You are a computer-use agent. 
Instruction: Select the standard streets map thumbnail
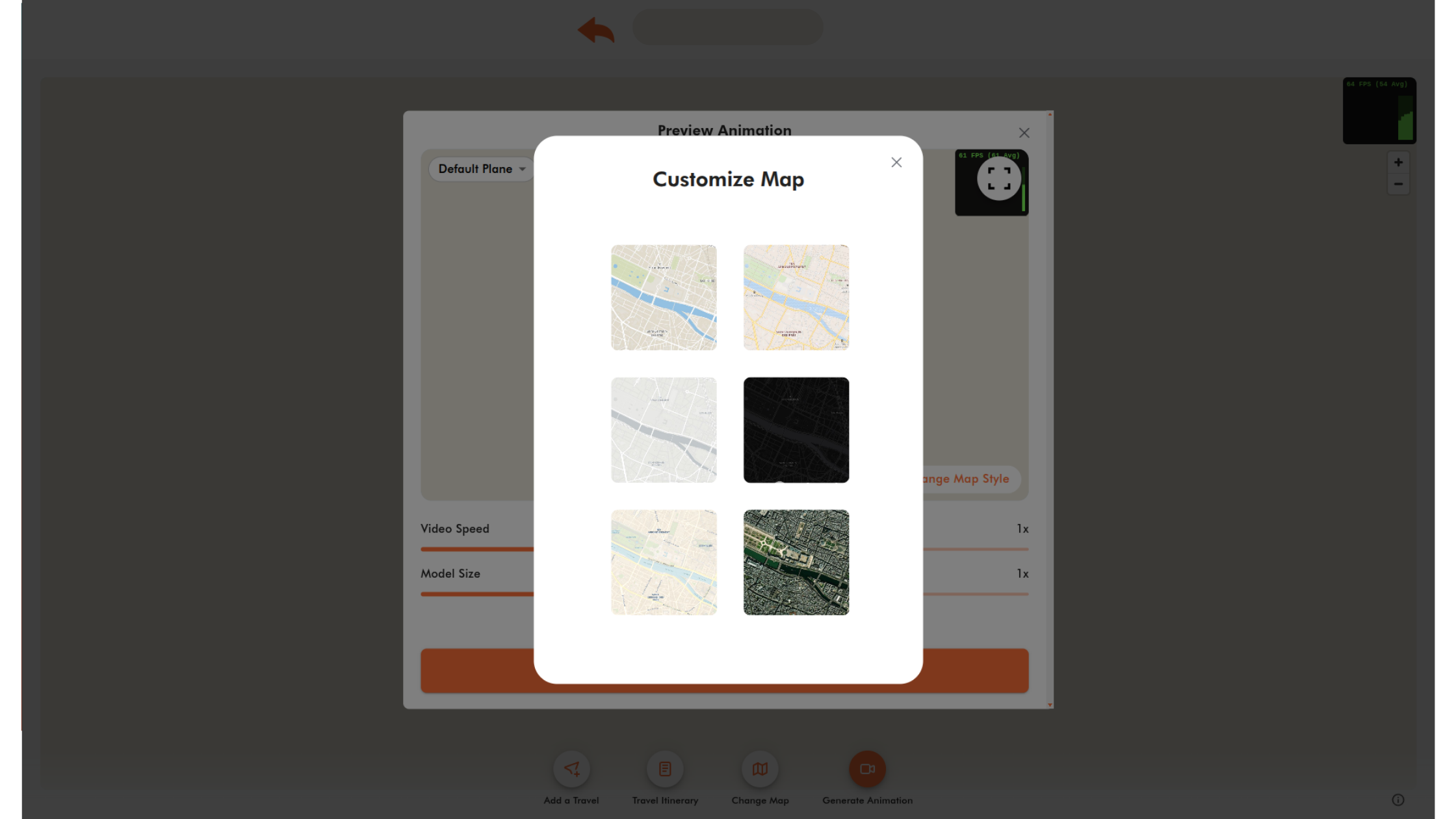click(664, 297)
